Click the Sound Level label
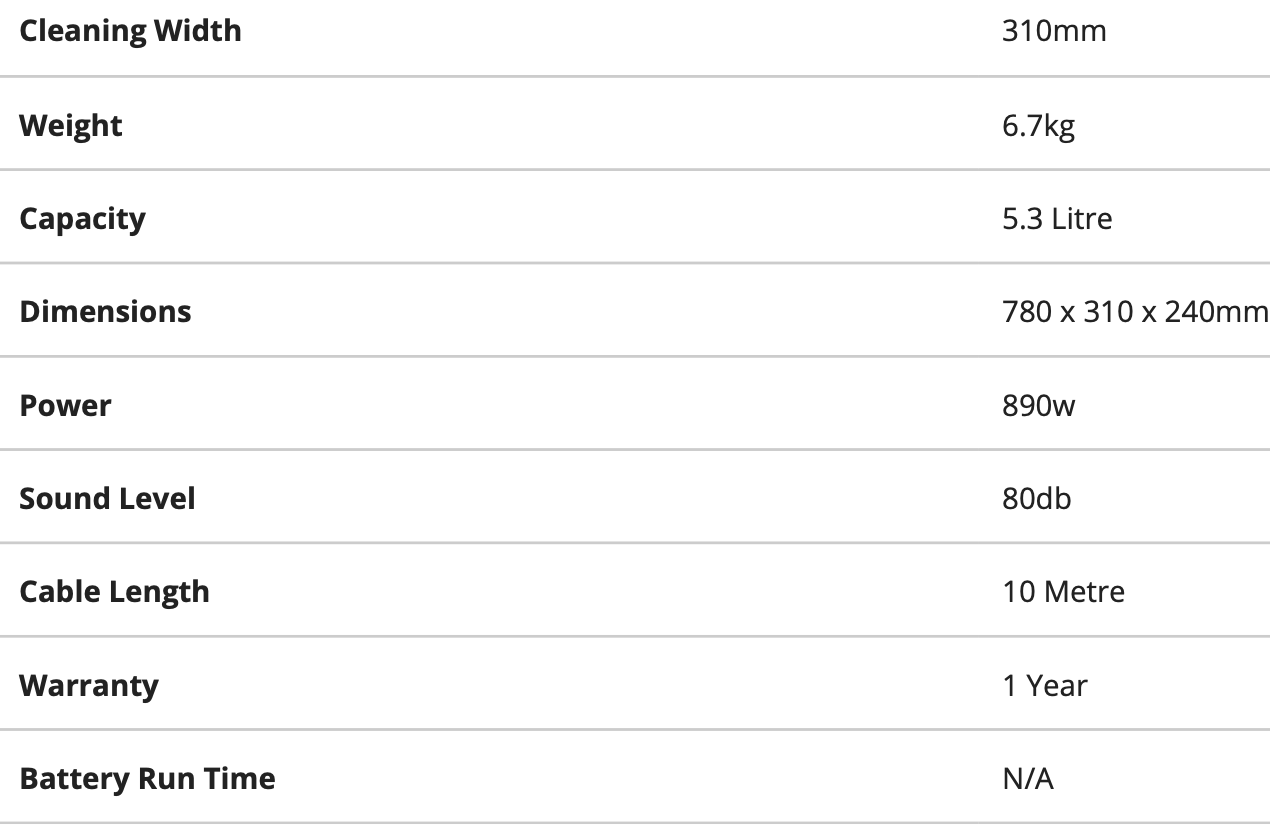Viewport: 1270px width, 825px height. [x=107, y=498]
